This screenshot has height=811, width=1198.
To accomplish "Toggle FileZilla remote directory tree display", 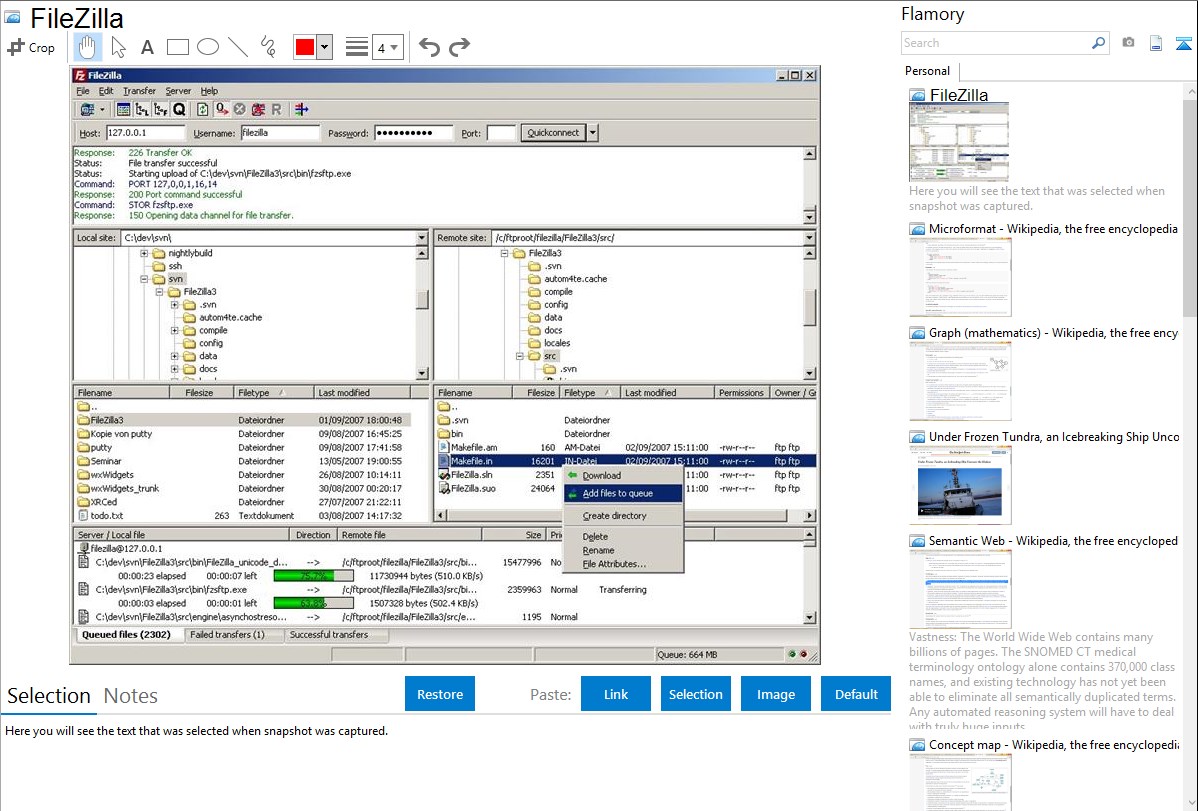I will (x=160, y=109).
